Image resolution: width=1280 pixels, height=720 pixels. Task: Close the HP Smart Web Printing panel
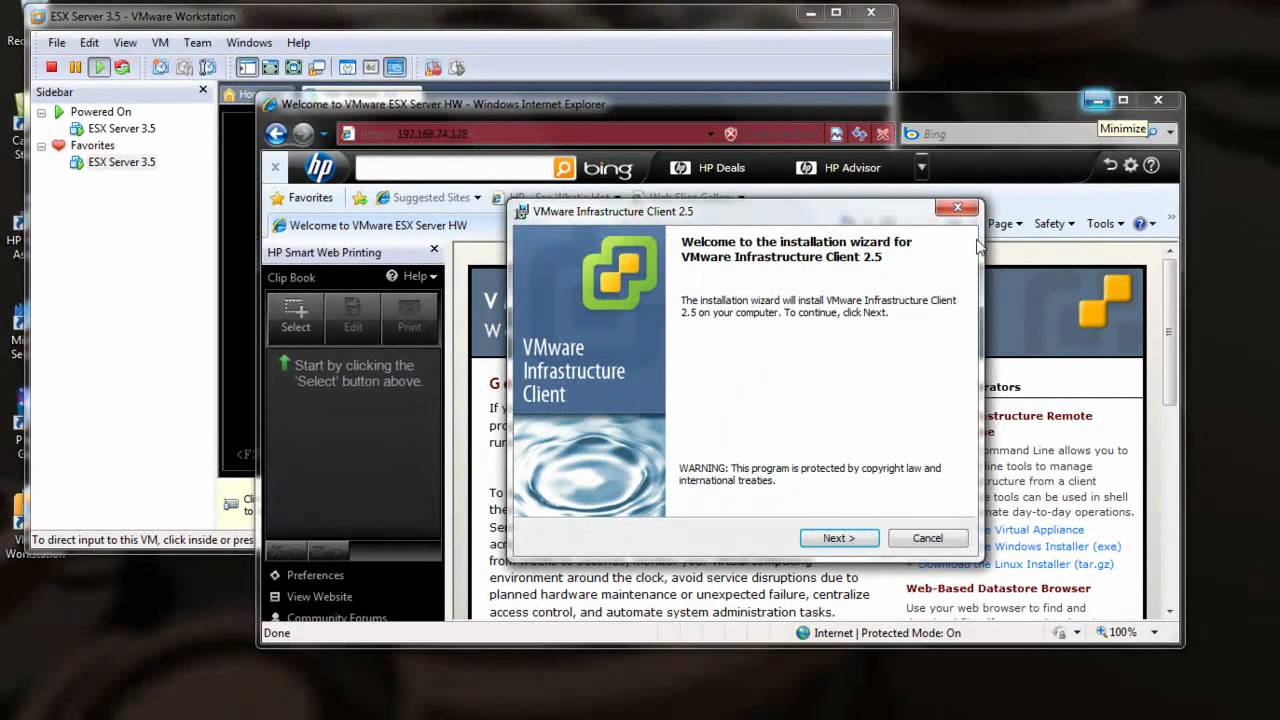coord(434,249)
